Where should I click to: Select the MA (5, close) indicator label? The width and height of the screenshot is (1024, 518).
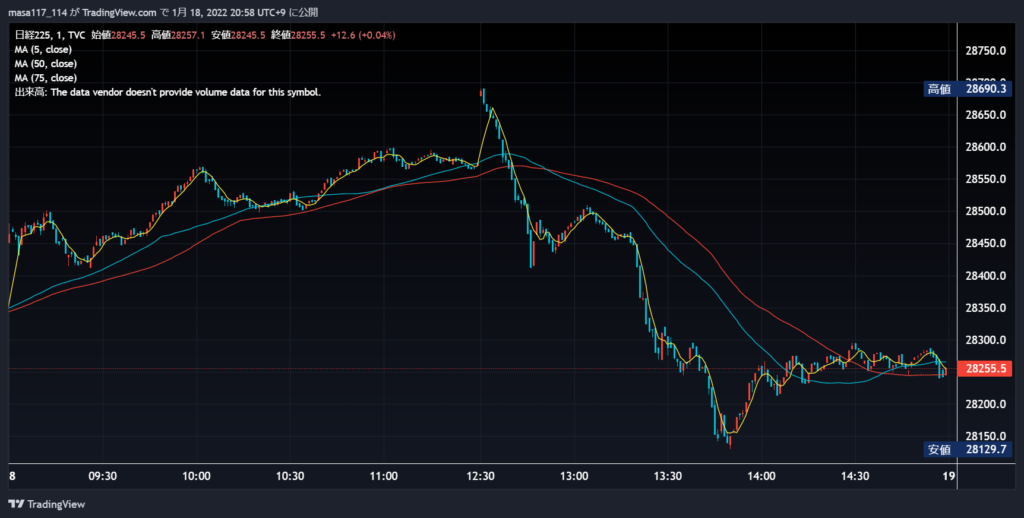[x=43, y=50]
